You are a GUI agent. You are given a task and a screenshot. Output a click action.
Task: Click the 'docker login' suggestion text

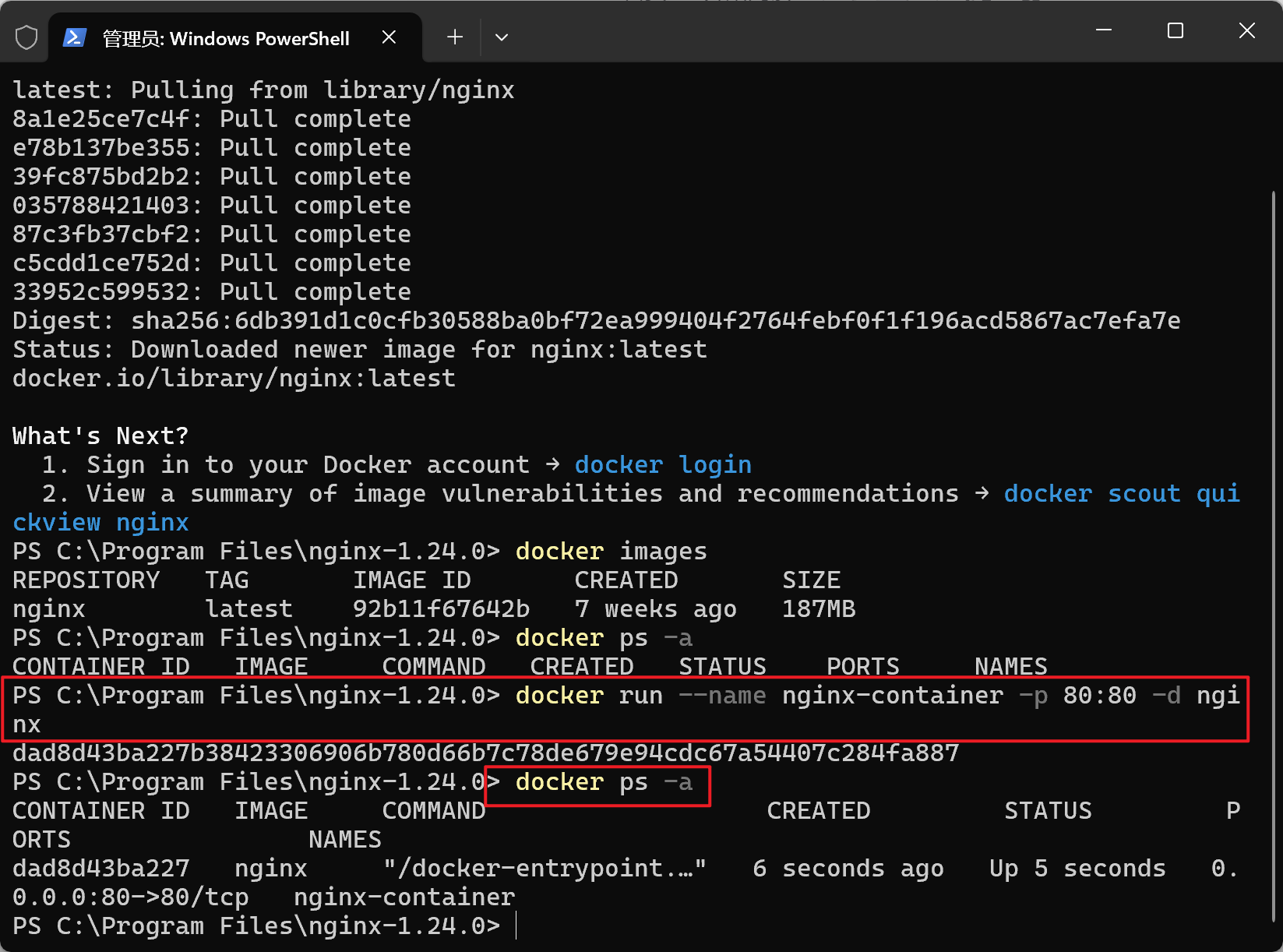click(663, 465)
